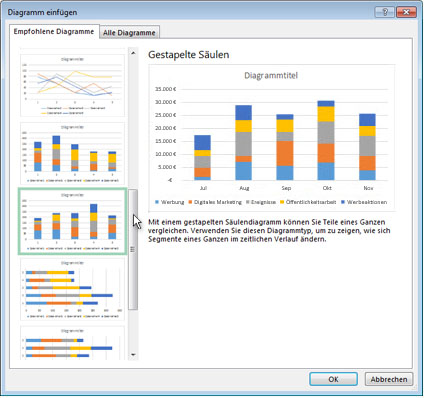Close the Diagramm einfügen dialog
The height and width of the screenshot is (398, 425).
click(x=406, y=12)
